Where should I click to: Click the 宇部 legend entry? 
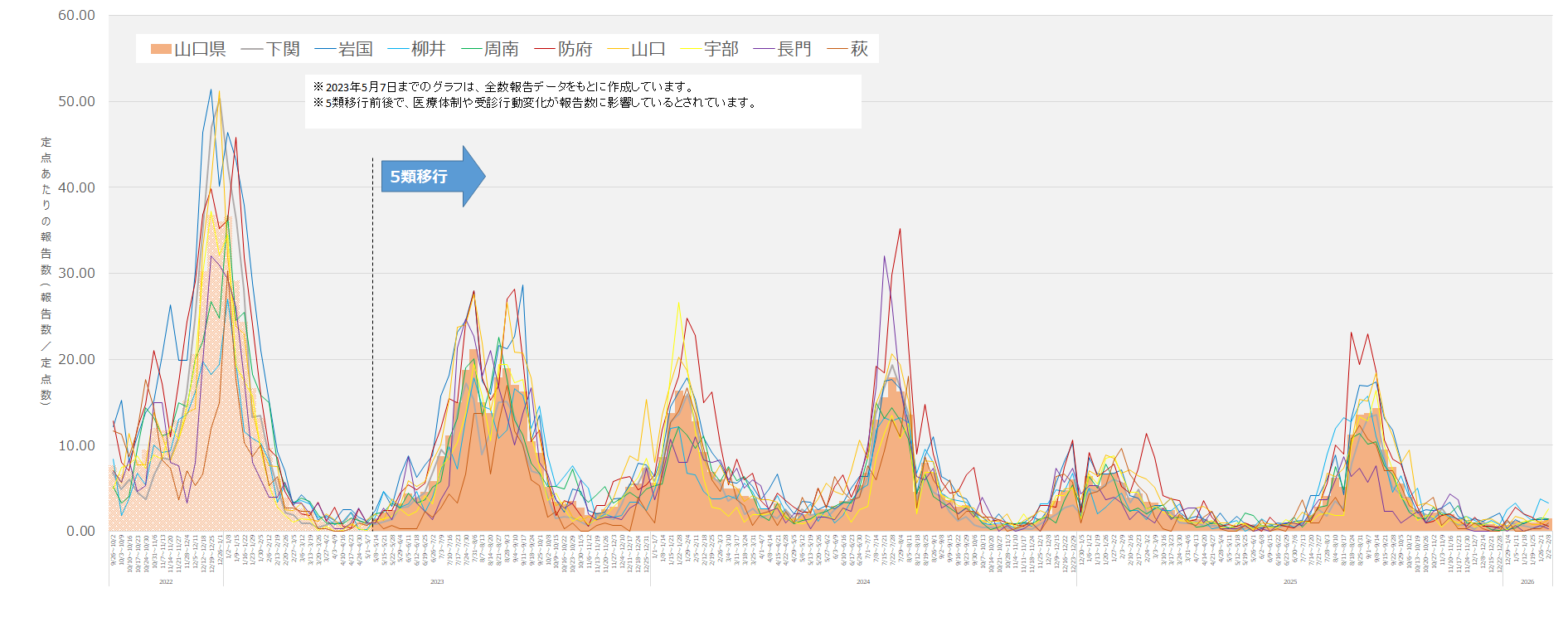click(x=710, y=49)
